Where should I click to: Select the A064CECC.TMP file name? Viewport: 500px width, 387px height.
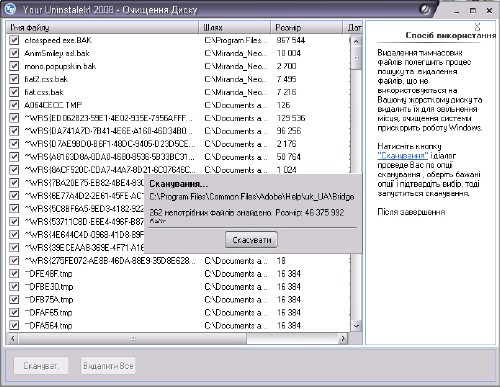click(53, 105)
